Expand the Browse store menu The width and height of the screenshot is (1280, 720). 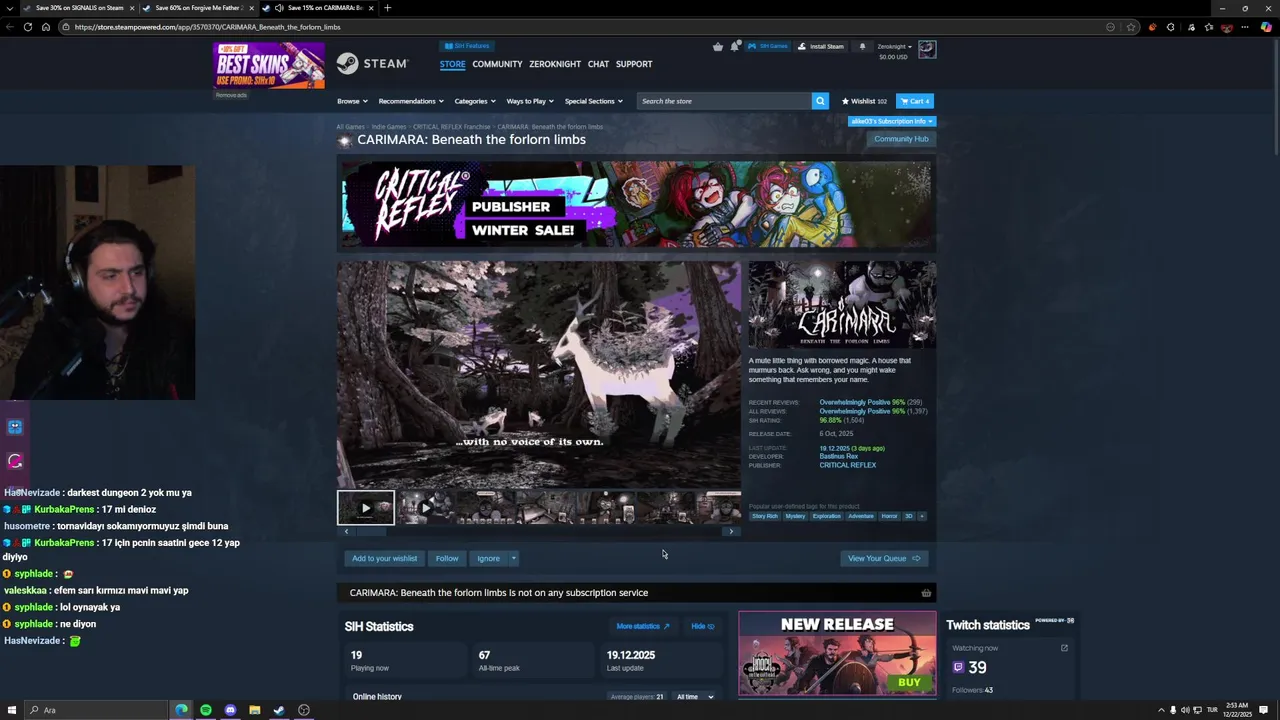[352, 101]
